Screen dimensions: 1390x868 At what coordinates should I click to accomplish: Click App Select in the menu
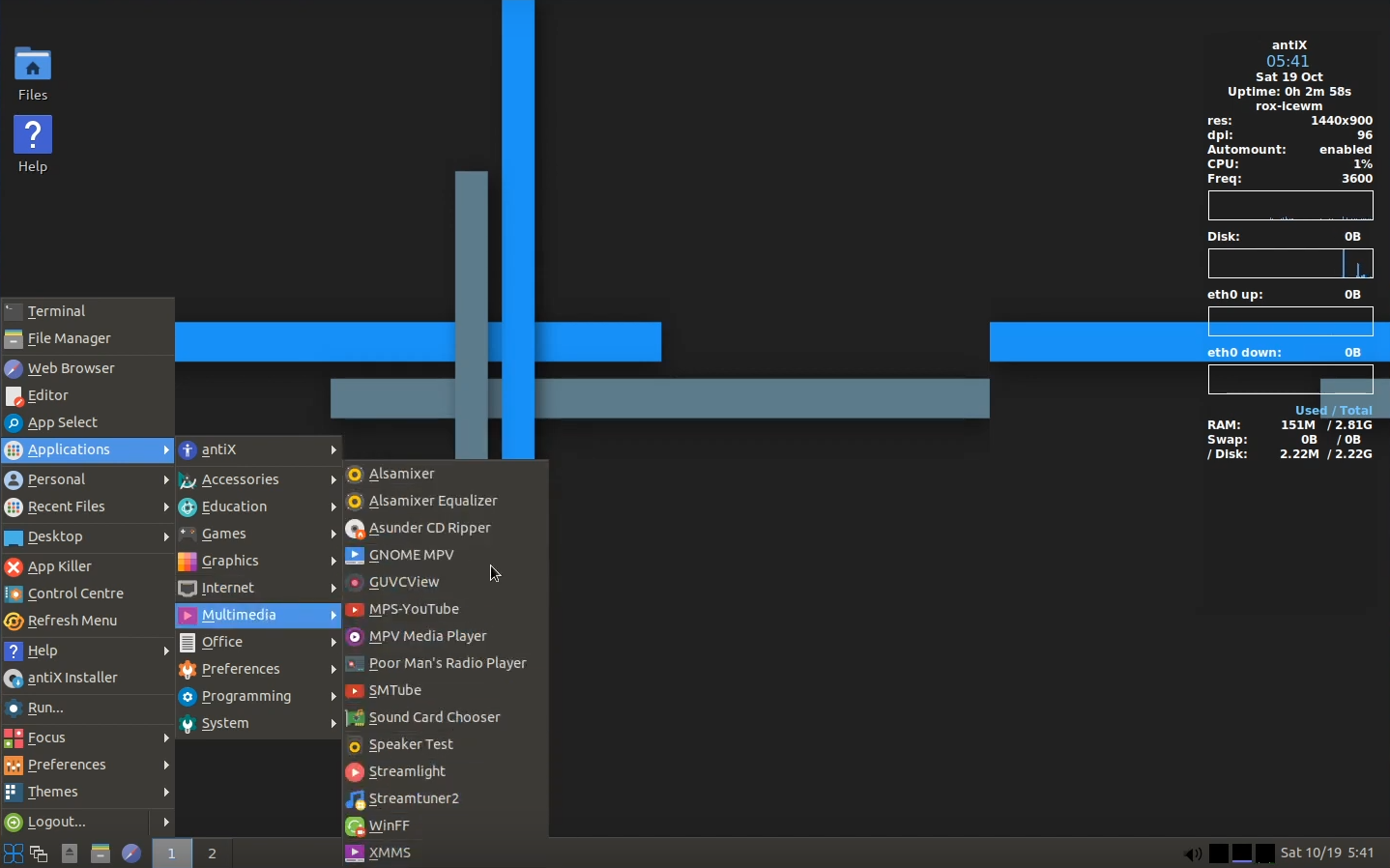(88, 422)
